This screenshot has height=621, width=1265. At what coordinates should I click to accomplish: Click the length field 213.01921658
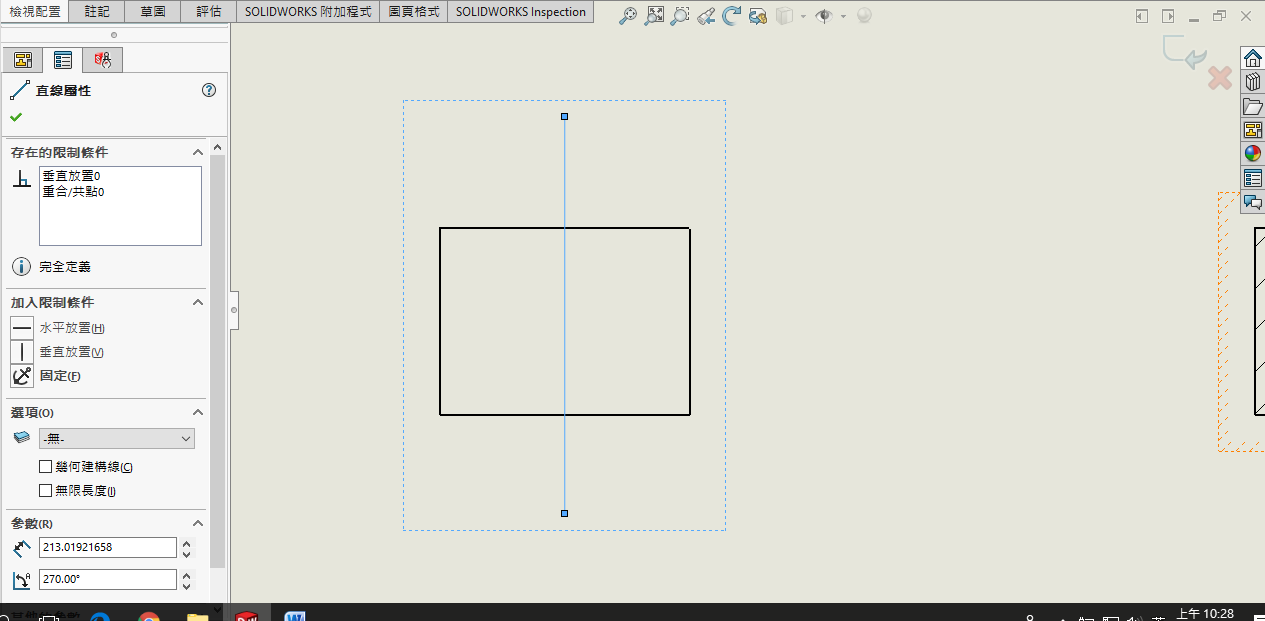[x=108, y=547]
